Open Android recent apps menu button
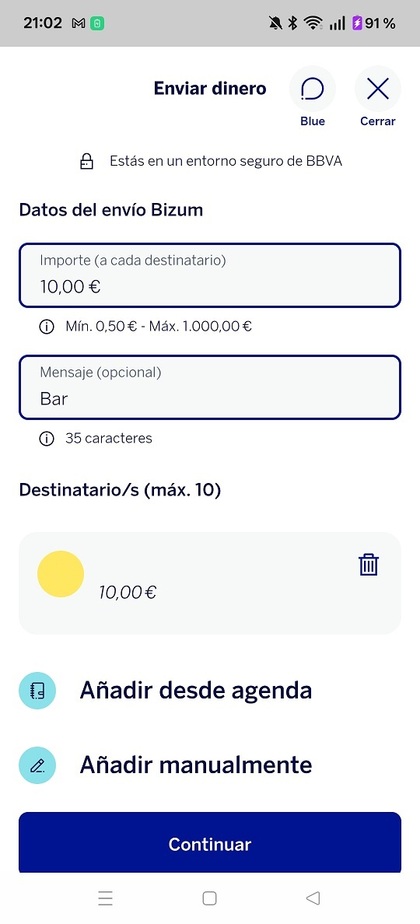The width and height of the screenshot is (420, 924). click(105, 898)
